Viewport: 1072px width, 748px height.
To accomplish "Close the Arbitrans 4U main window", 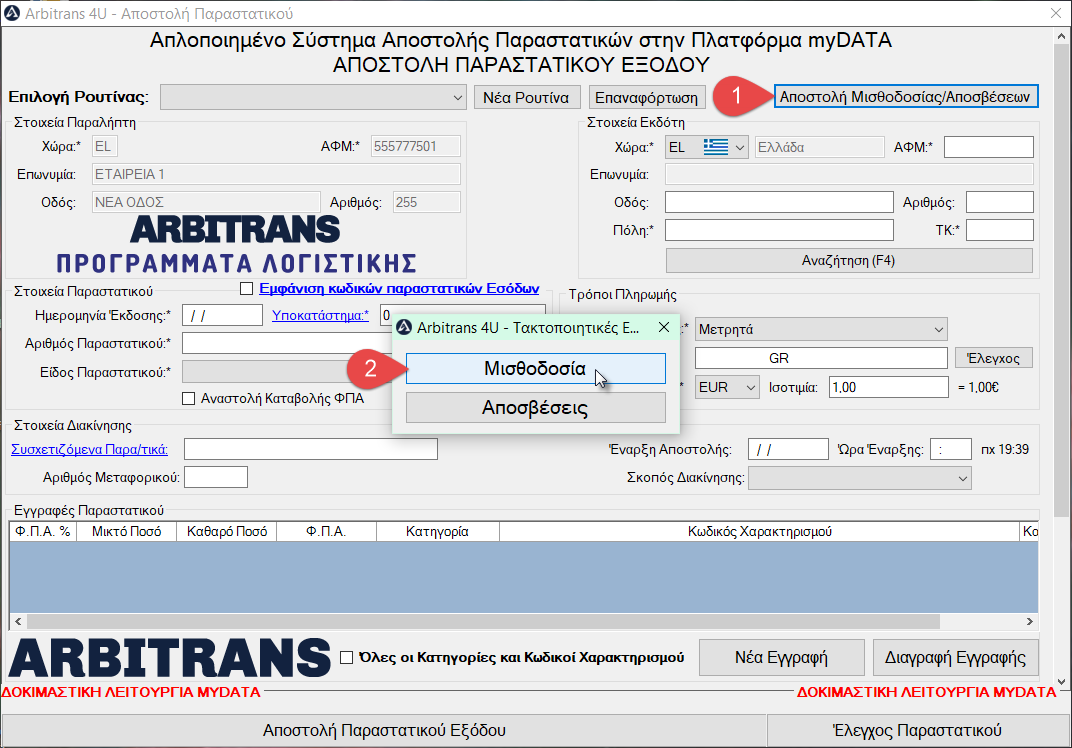I will click(x=1056, y=13).
